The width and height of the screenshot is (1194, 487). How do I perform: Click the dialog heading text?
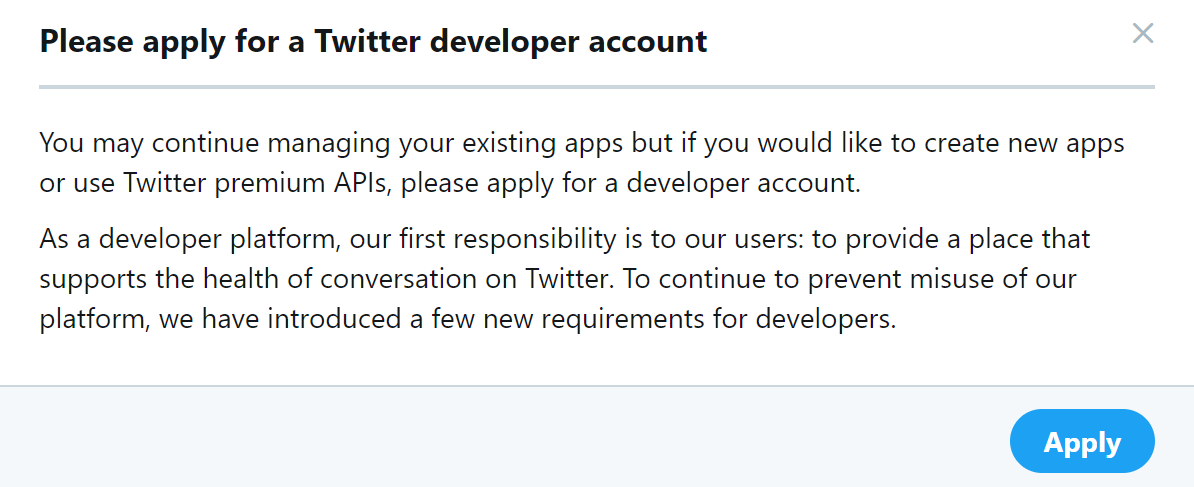(x=373, y=42)
